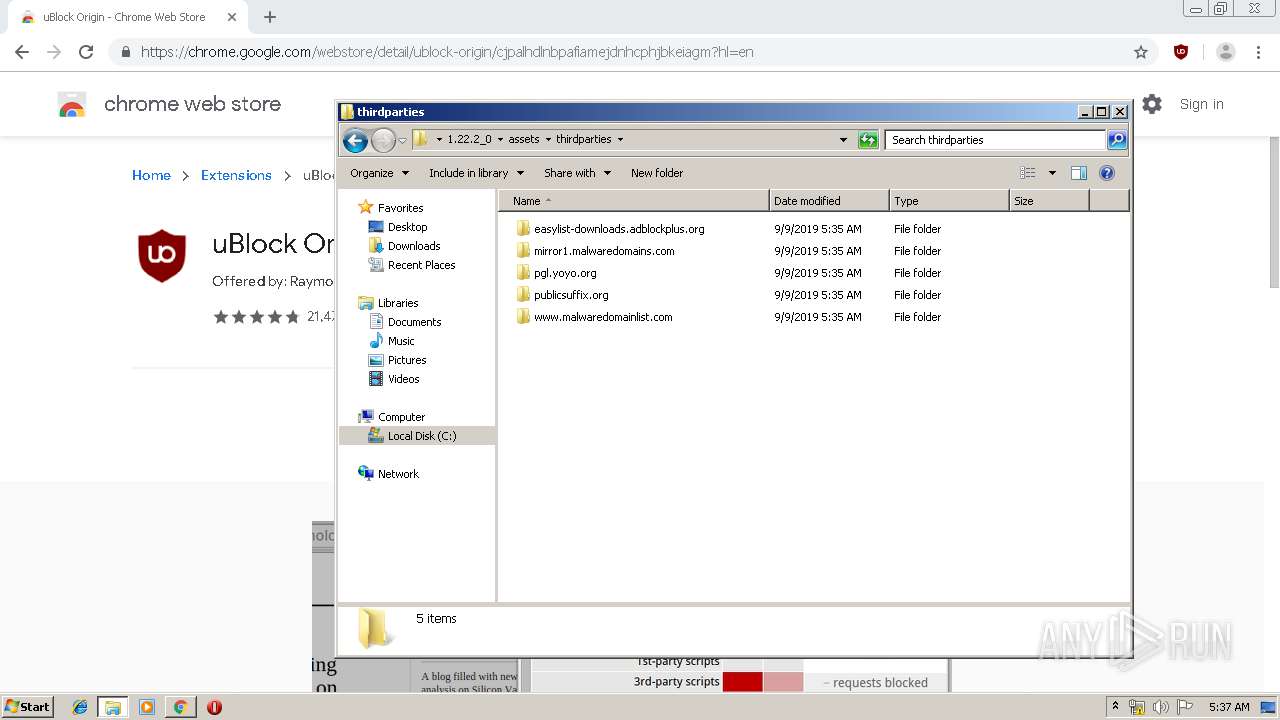Click the Explorer Forward navigation arrow
1280x720 pixels.
click(383, 140)
